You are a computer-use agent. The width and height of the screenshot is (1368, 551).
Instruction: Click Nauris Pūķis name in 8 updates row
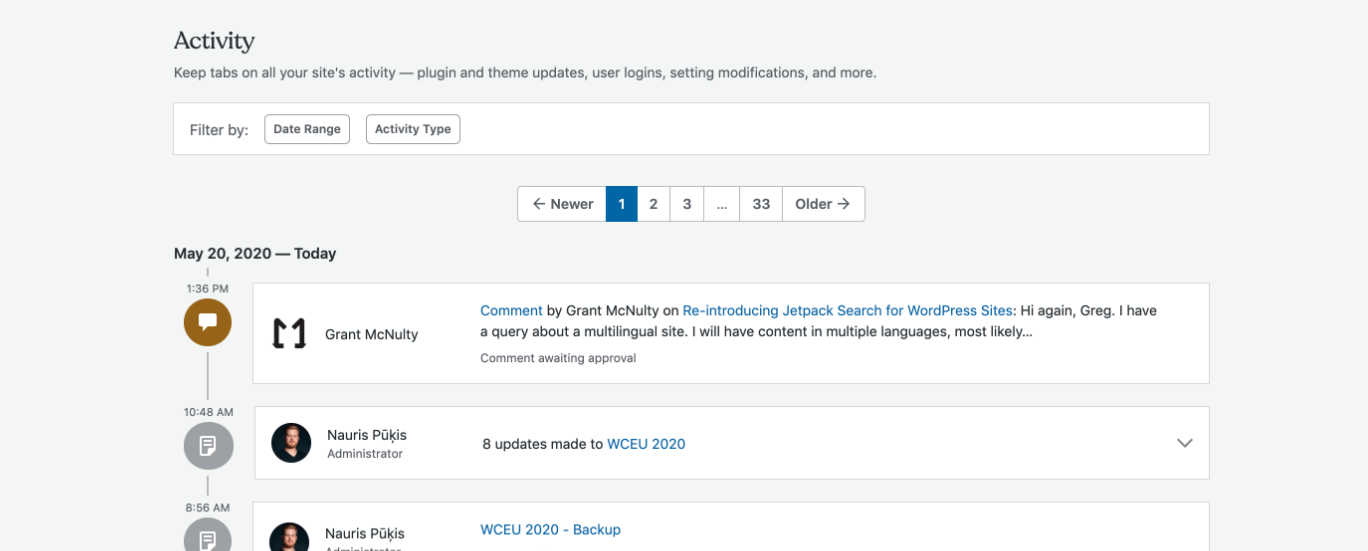[367, 435]
